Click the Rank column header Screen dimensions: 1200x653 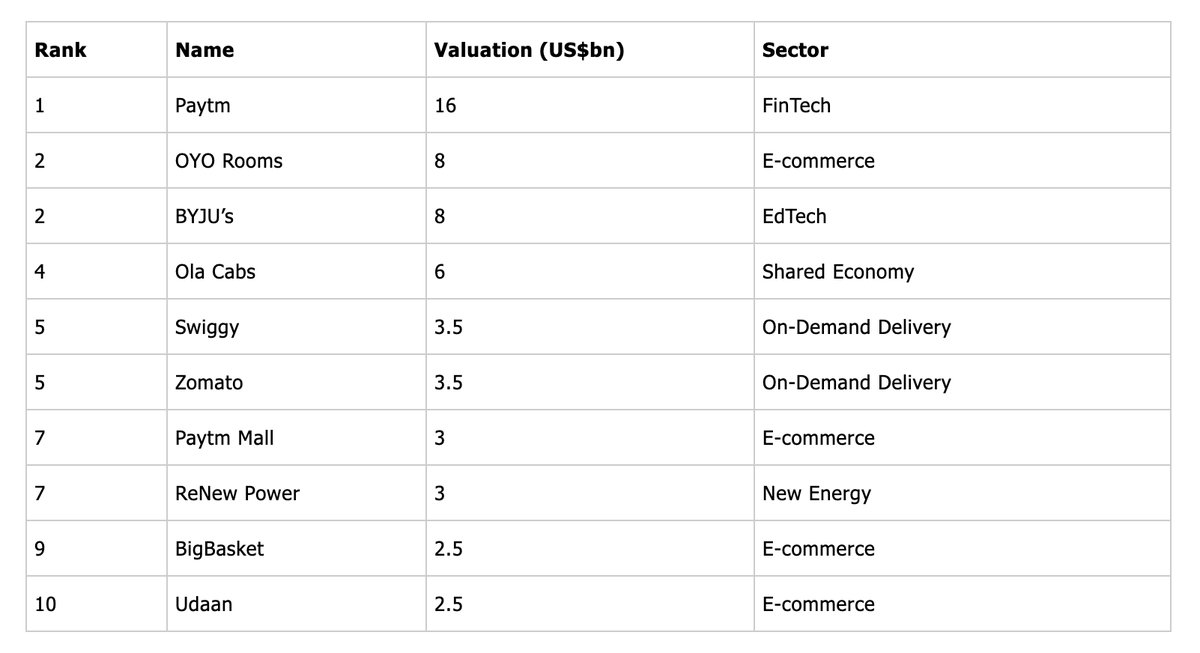(x=61, y=50)
